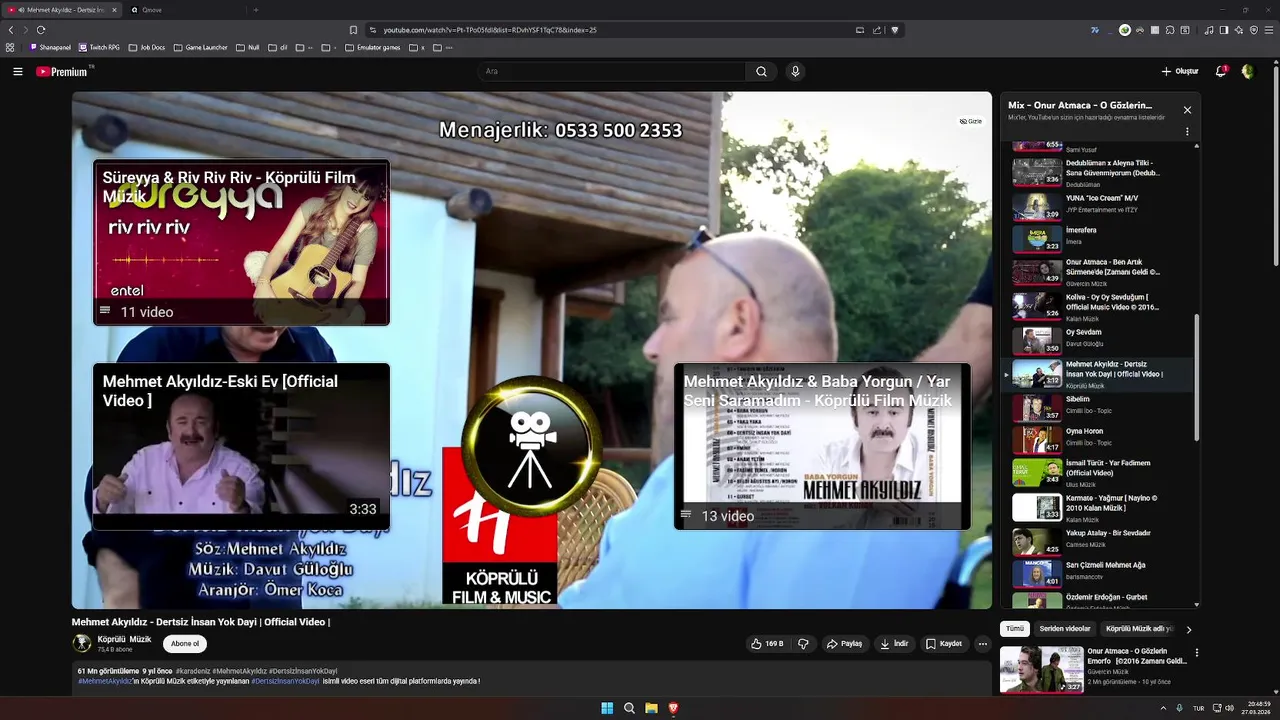Image resolution: width=1280 pixels, height=720 pixels.
Task: Open the Twitch RPG bookmark
Action: pos(99,47)
